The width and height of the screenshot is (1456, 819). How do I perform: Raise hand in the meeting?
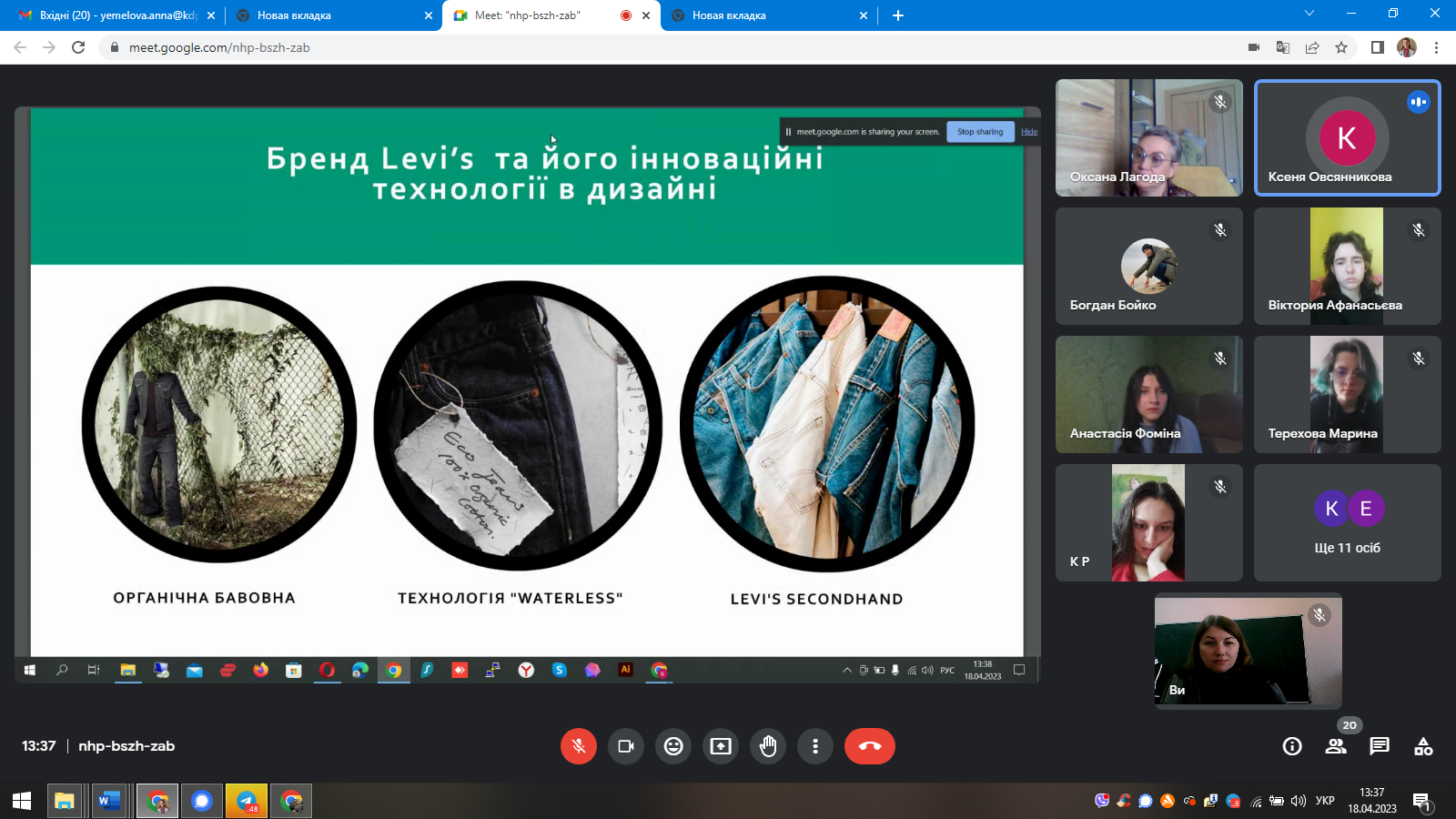[x=768, y=746]
